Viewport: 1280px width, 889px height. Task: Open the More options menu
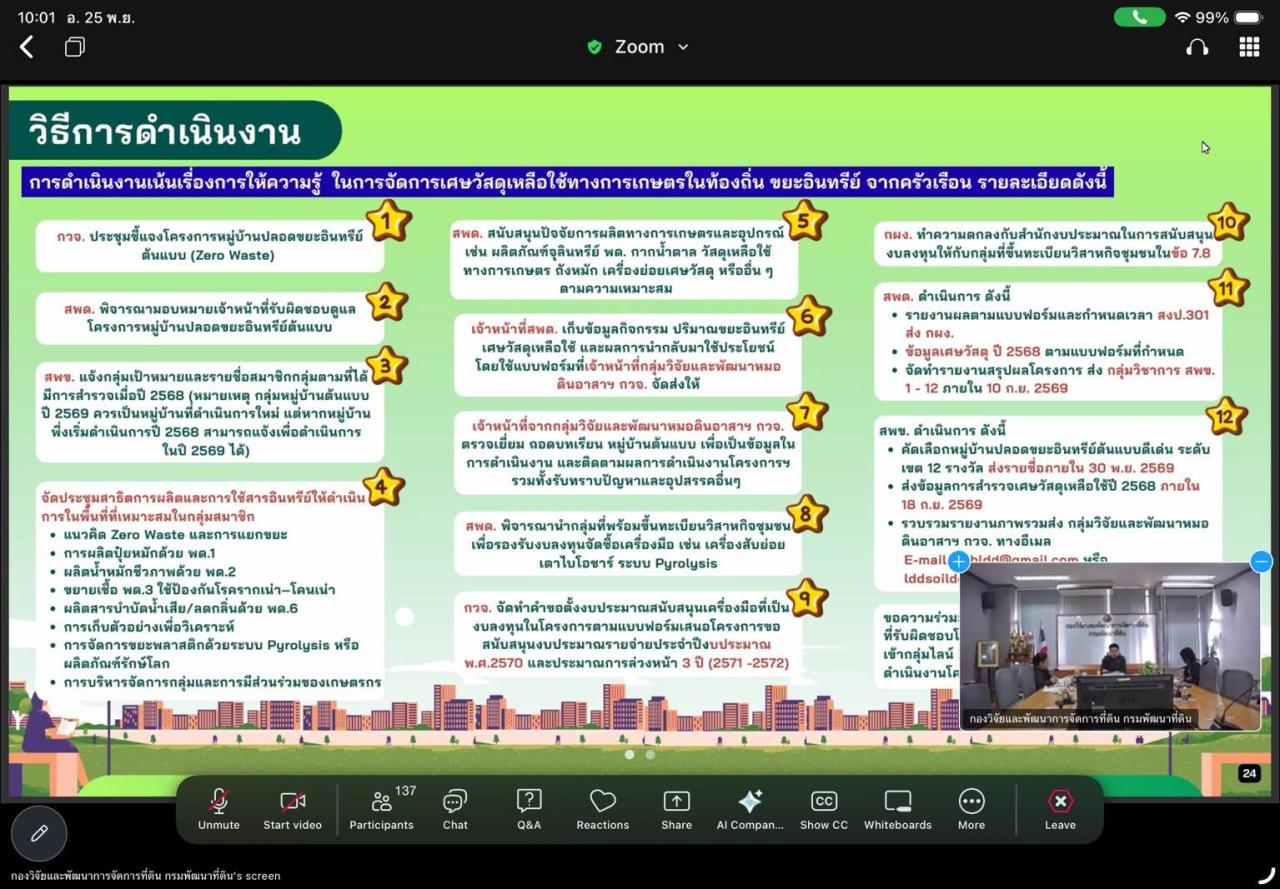pos(971,808)
